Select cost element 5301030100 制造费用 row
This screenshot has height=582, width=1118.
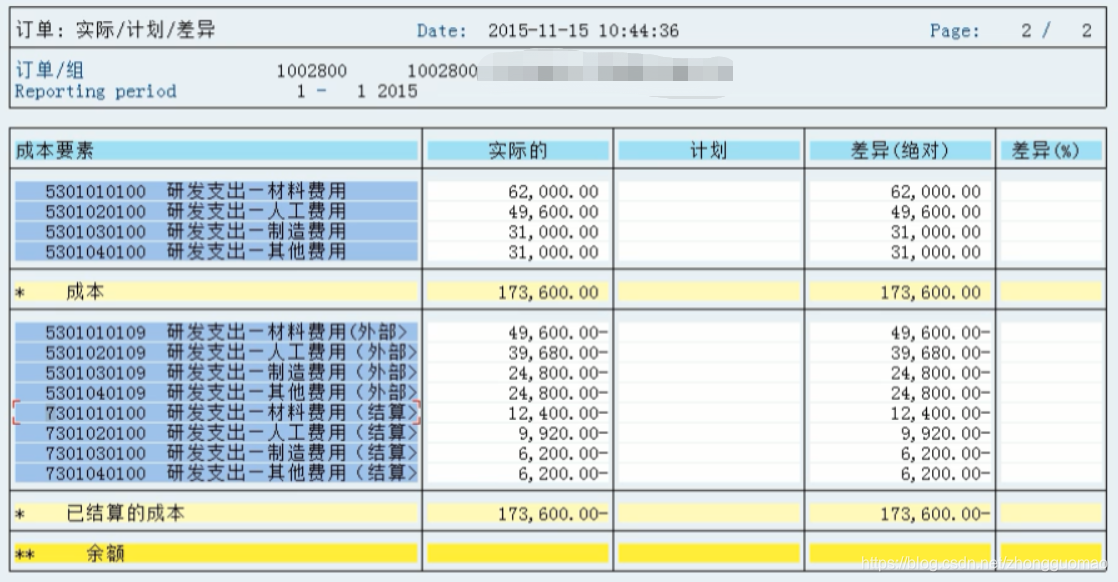(x=216, y=231)
